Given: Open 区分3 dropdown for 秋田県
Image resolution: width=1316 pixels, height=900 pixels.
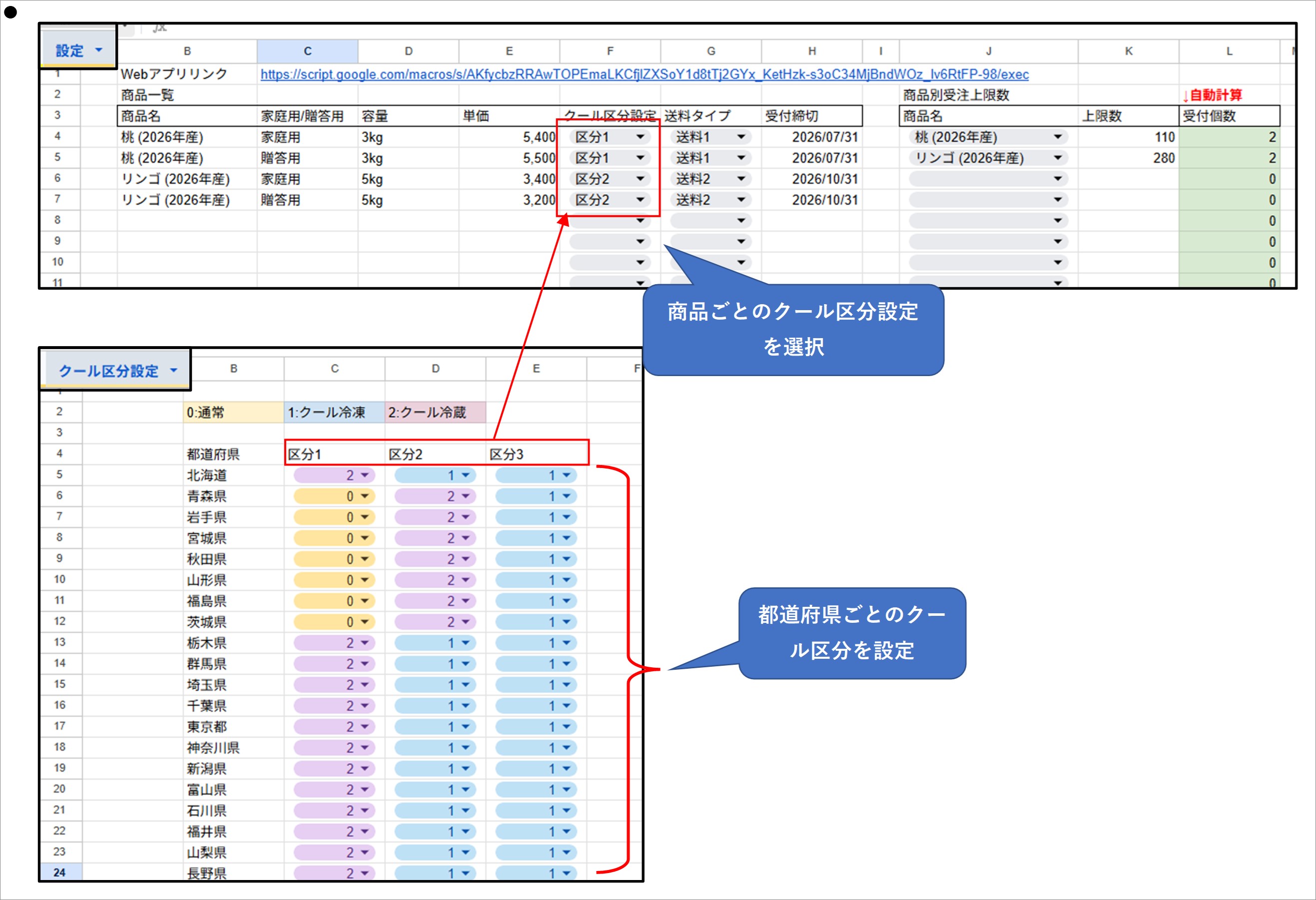Looking at the screenshot, I should click(536, 559).
